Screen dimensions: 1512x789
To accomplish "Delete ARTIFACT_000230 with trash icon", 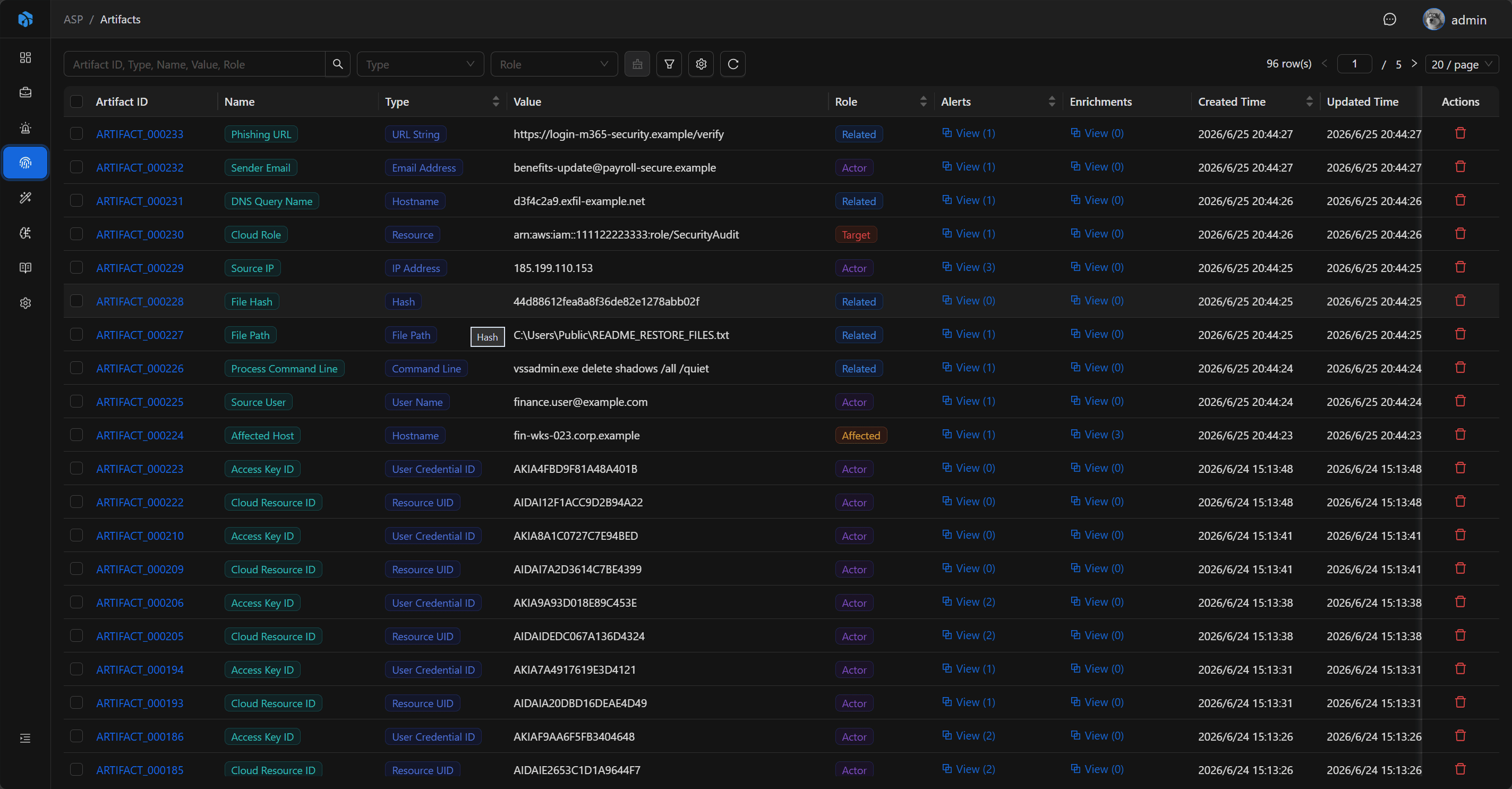I will [1460, 234].
